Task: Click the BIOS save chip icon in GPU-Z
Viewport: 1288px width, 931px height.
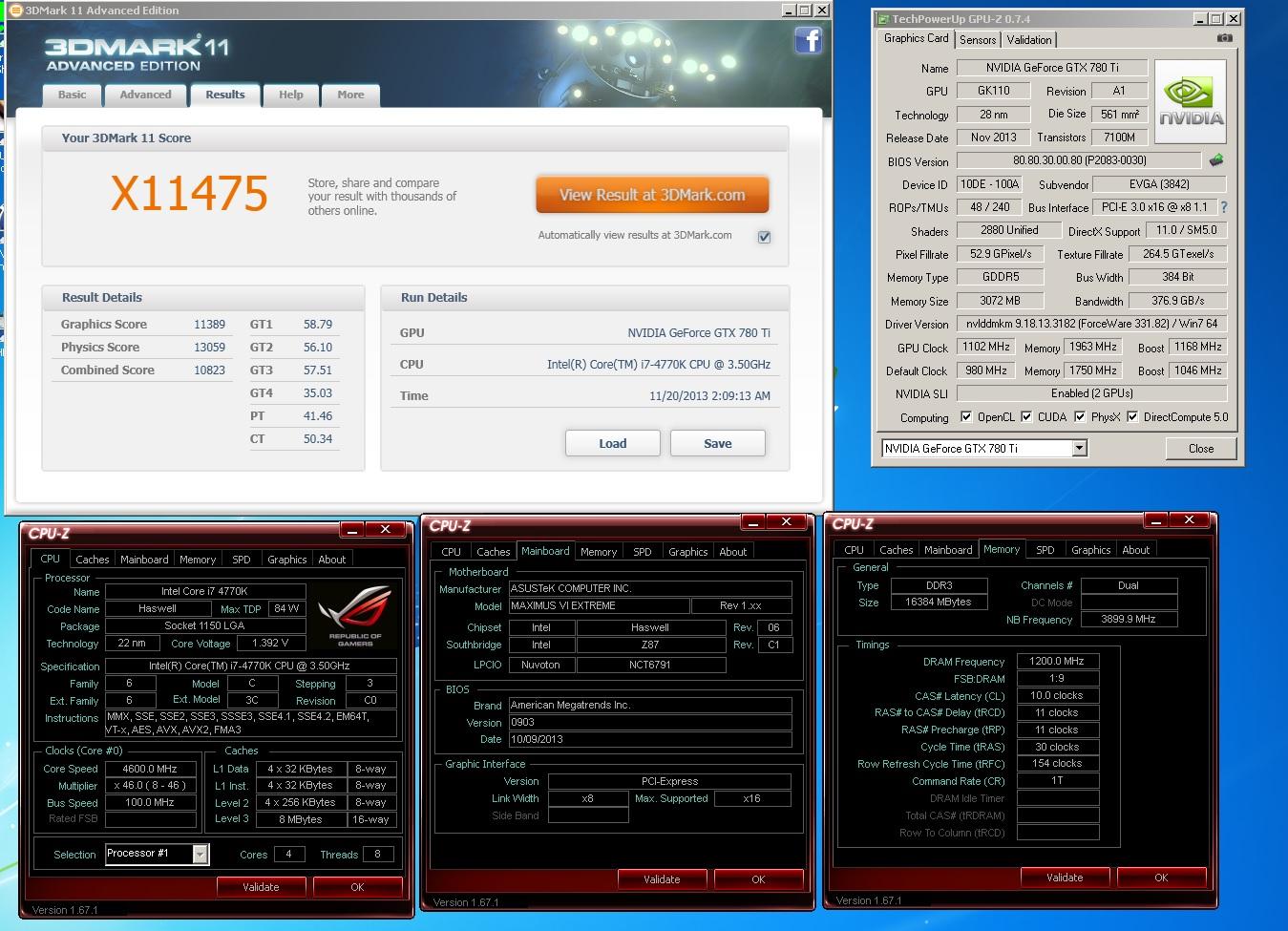Action: click(x=1216, y=160)
